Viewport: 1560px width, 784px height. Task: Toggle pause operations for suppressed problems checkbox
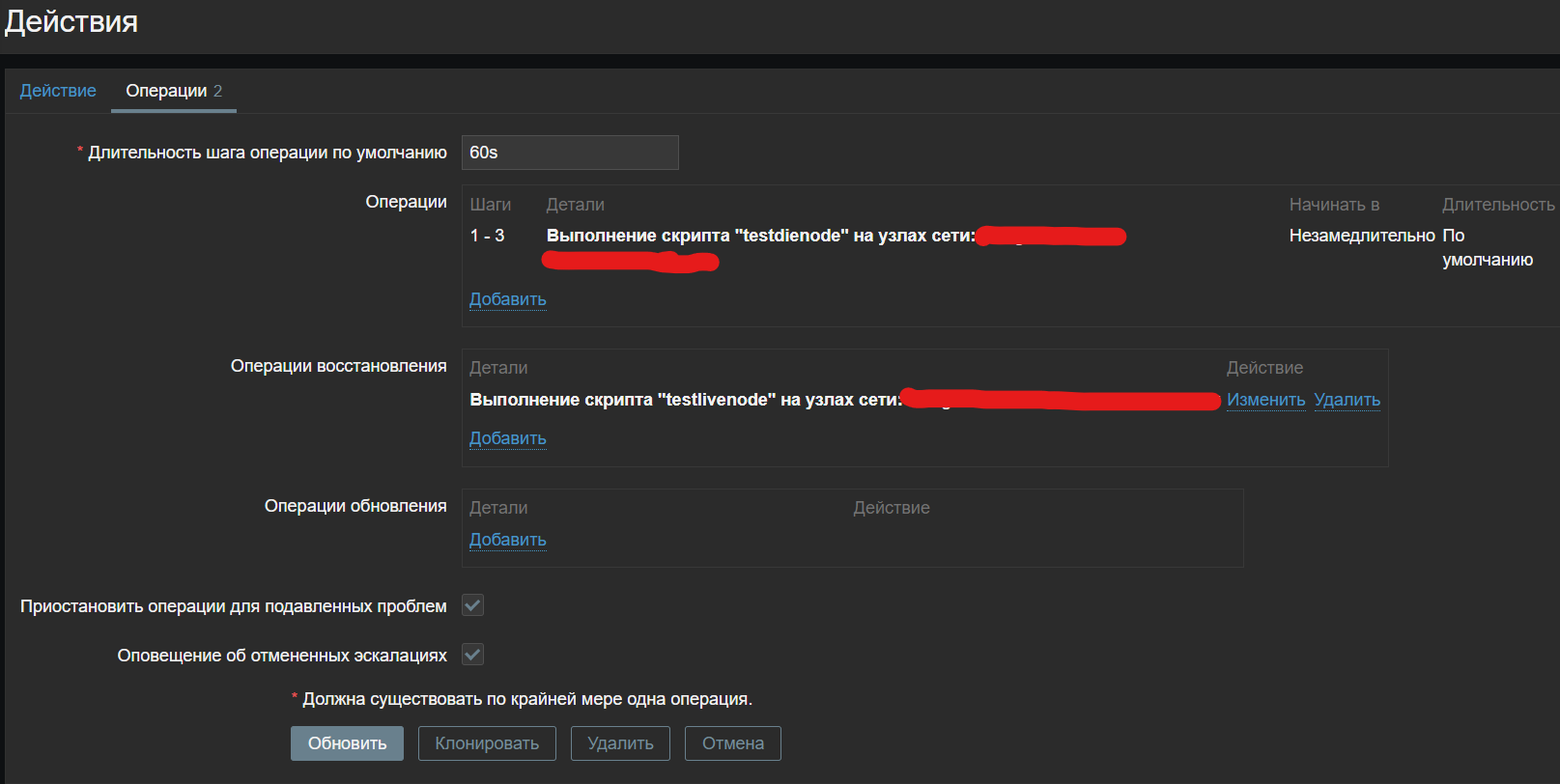point(472,605)
